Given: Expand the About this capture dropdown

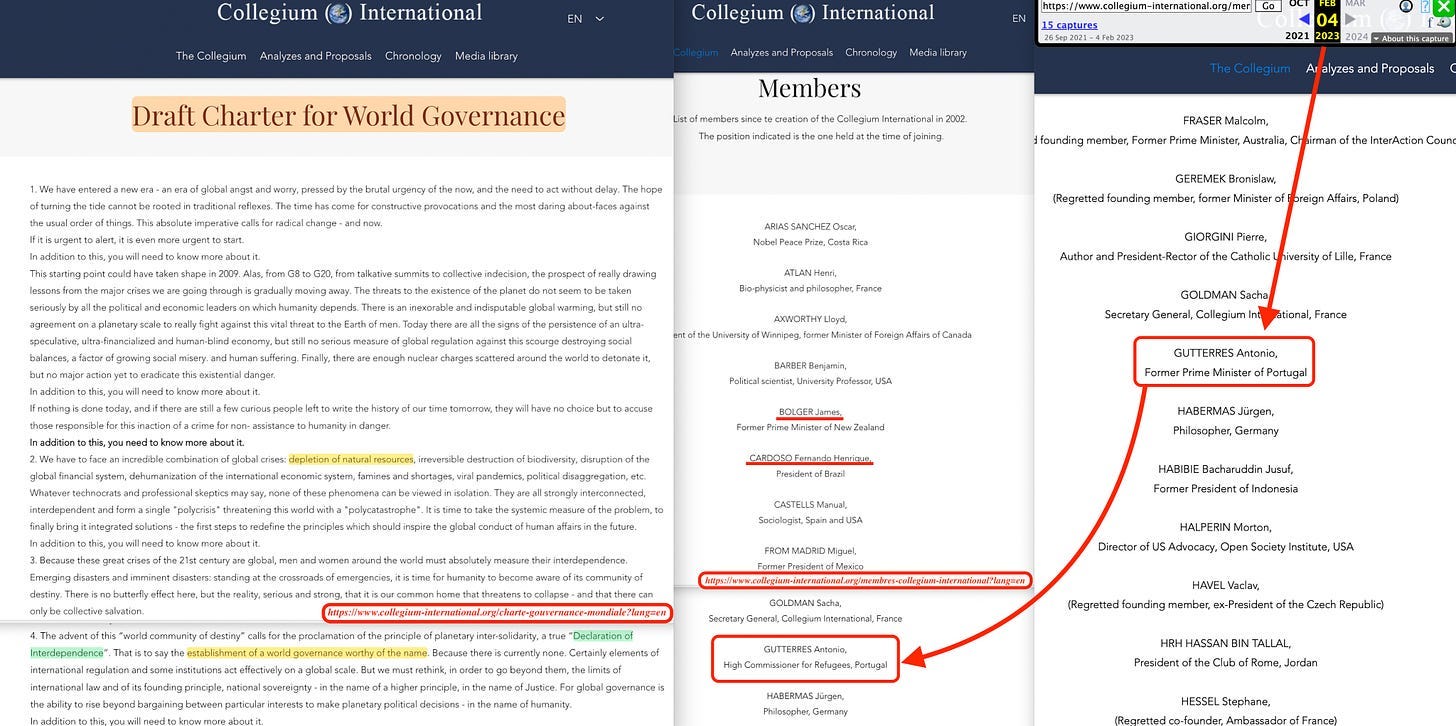Looking at the screenshot, I should 1411,38.
